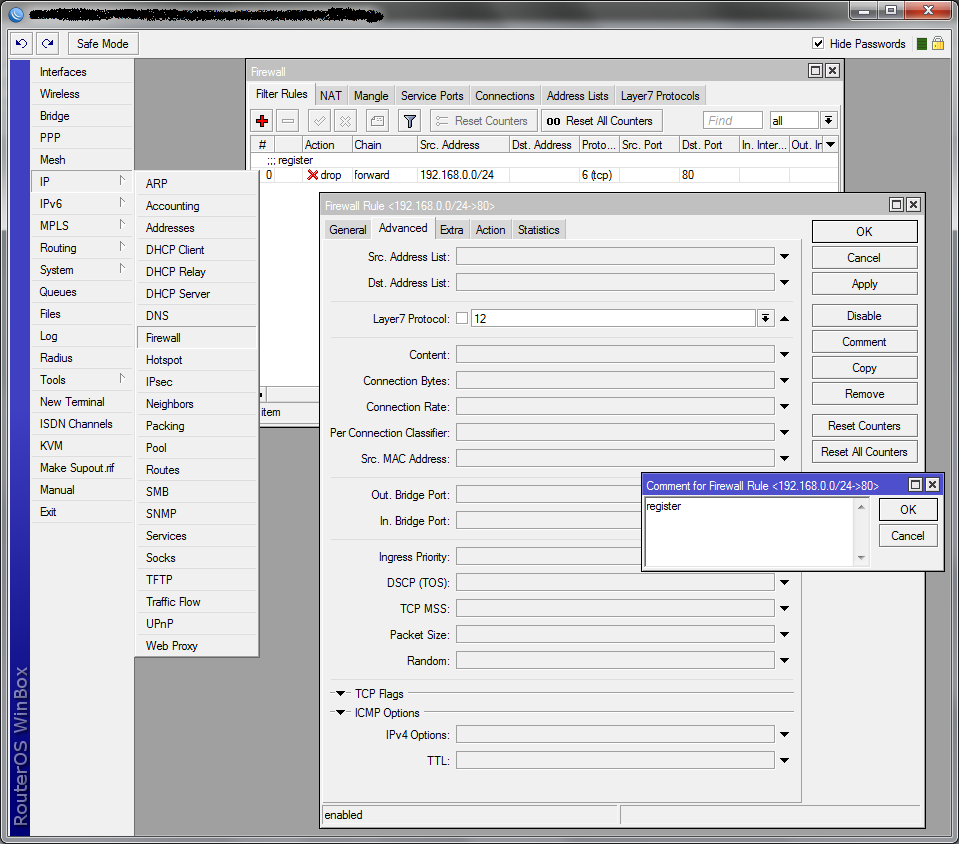Add a new firewall rule with the red plus
959x844 pixels.
click(262, 121)
